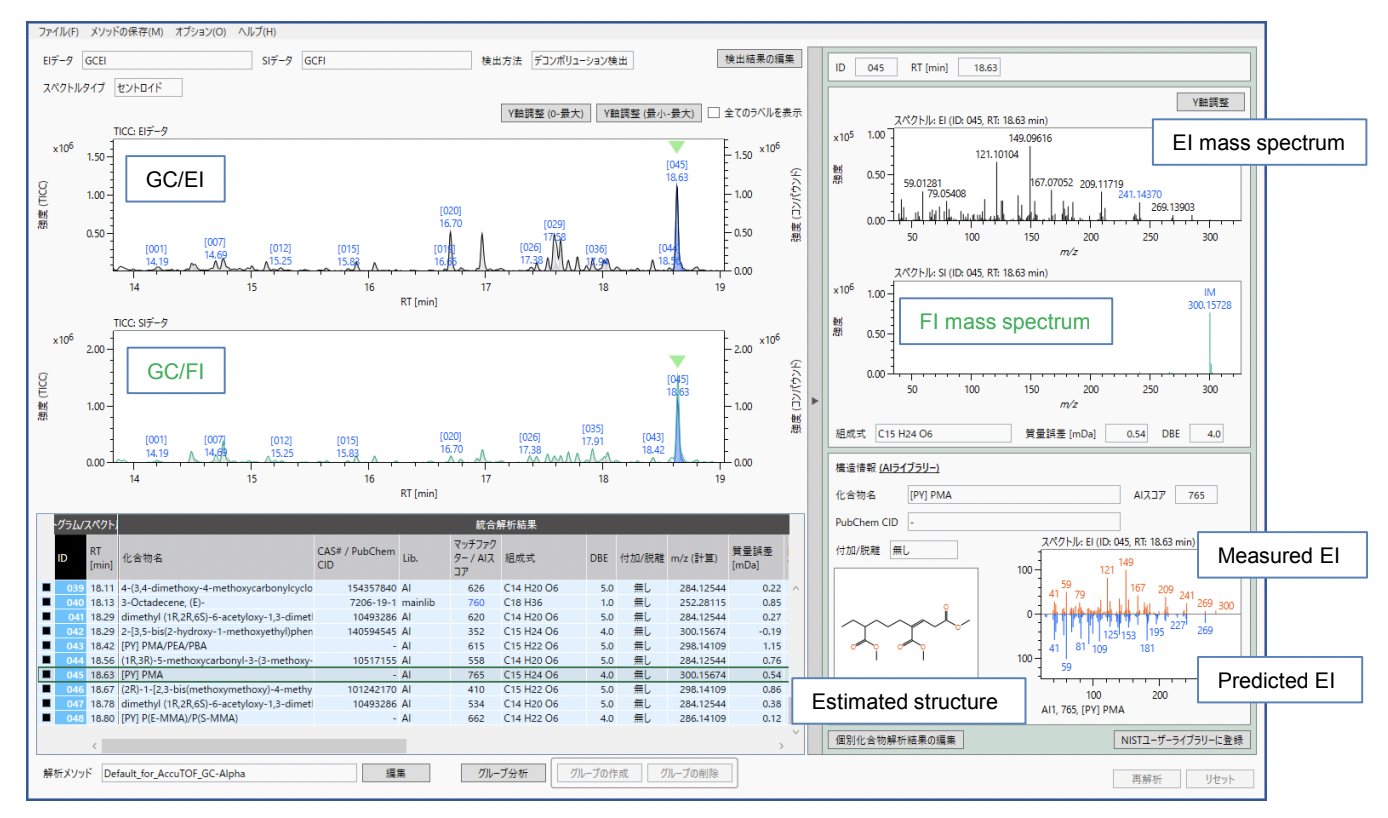Click the table's scroll-up arrow
Image resolution: width=1388 pixels, height=818 pixels.
click(796, 587)
